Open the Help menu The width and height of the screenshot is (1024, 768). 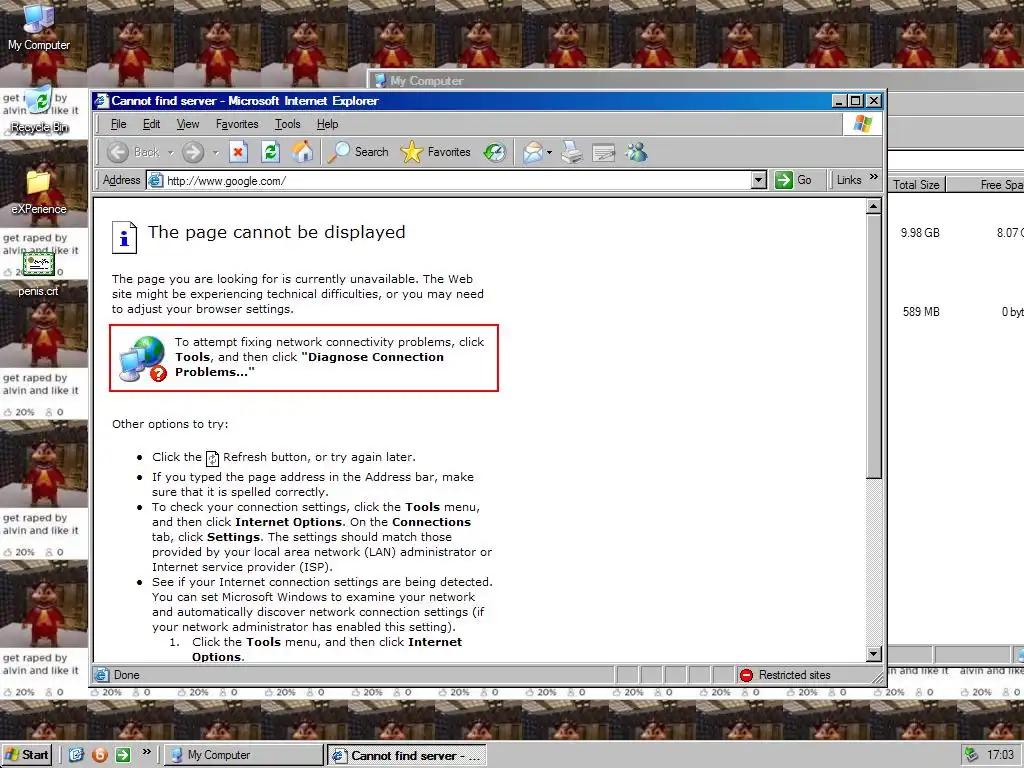pyautogui.click(x=327, y=124)
